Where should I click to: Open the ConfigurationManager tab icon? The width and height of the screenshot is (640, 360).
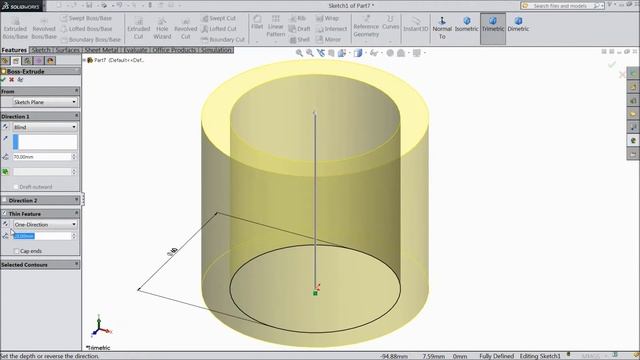tap(27, 61)
